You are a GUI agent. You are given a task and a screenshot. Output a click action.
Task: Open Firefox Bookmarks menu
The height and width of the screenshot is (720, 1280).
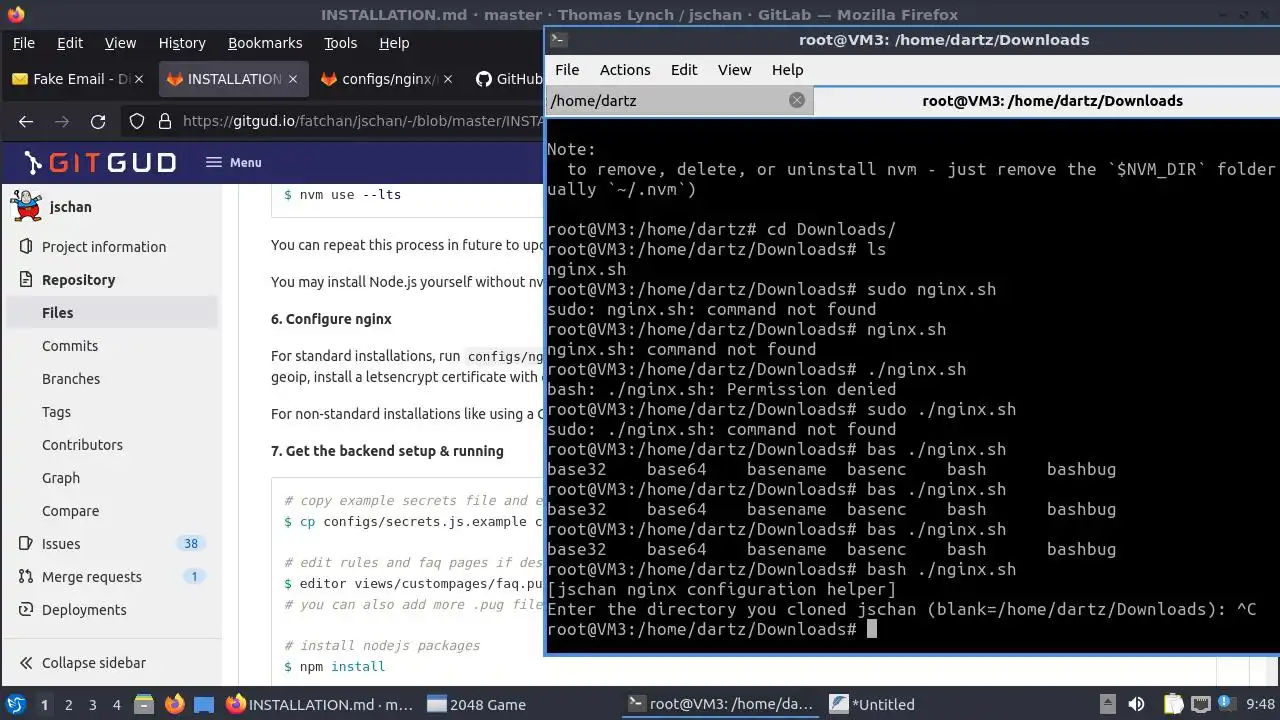pos(265,43)
